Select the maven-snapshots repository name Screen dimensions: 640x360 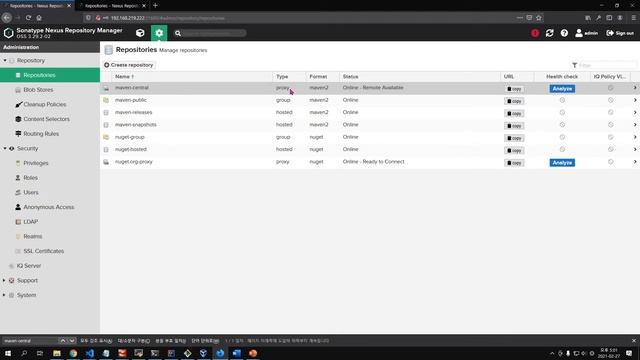click(x=136, y=124)
